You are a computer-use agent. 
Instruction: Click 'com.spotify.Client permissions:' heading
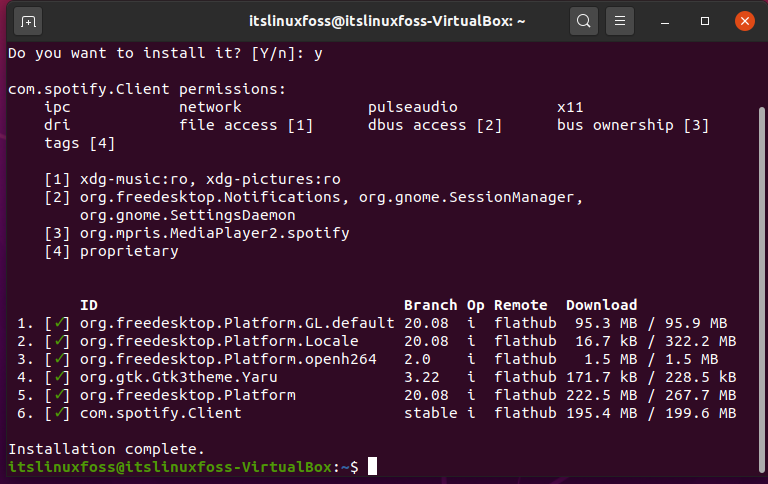pos(147,89)
